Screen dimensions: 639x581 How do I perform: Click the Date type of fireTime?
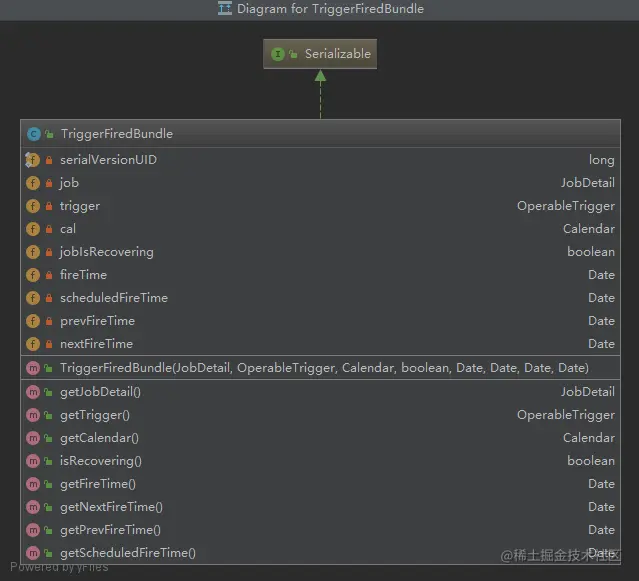(602, 275)
